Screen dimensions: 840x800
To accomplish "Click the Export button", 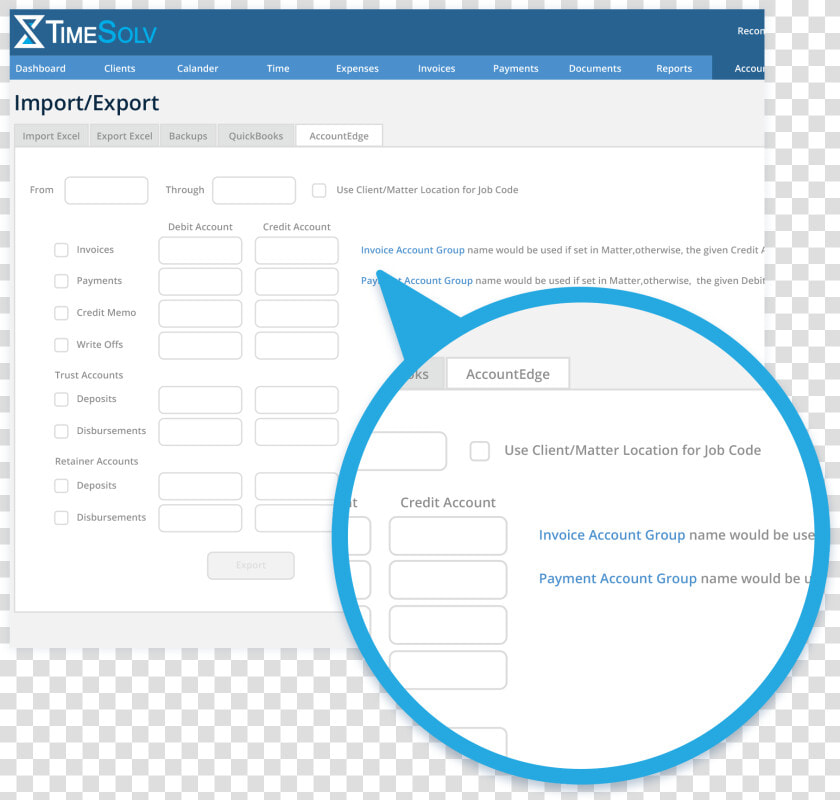I will click(x=251, y=565).
